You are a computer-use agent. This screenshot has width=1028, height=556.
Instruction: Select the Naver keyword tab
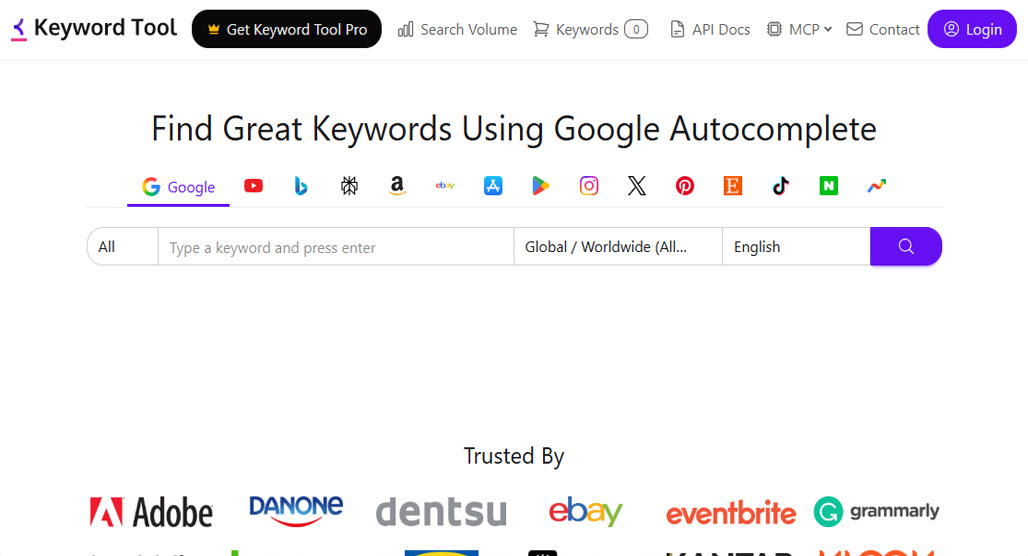tap(829, 186)
